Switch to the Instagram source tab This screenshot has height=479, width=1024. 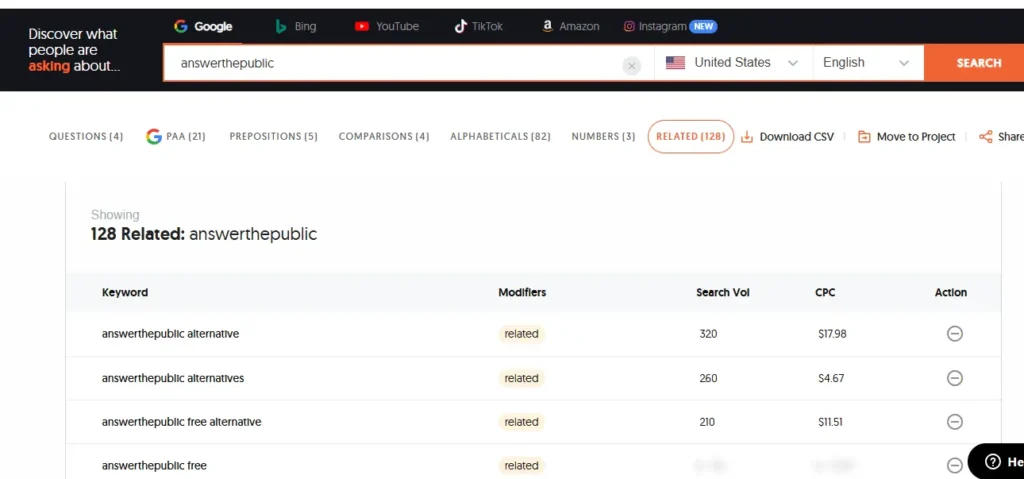(670, 27)
